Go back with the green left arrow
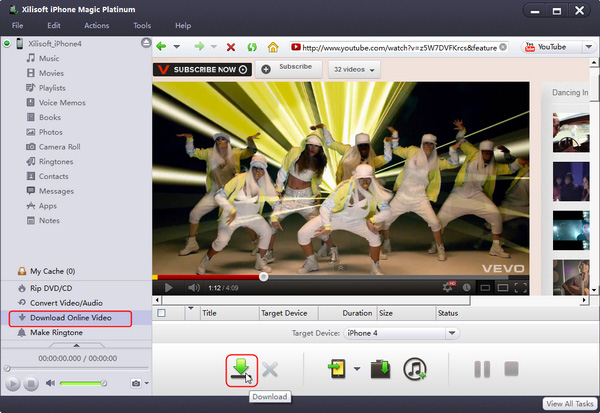This screenshot has height=413, width=600. click(161, 47)
